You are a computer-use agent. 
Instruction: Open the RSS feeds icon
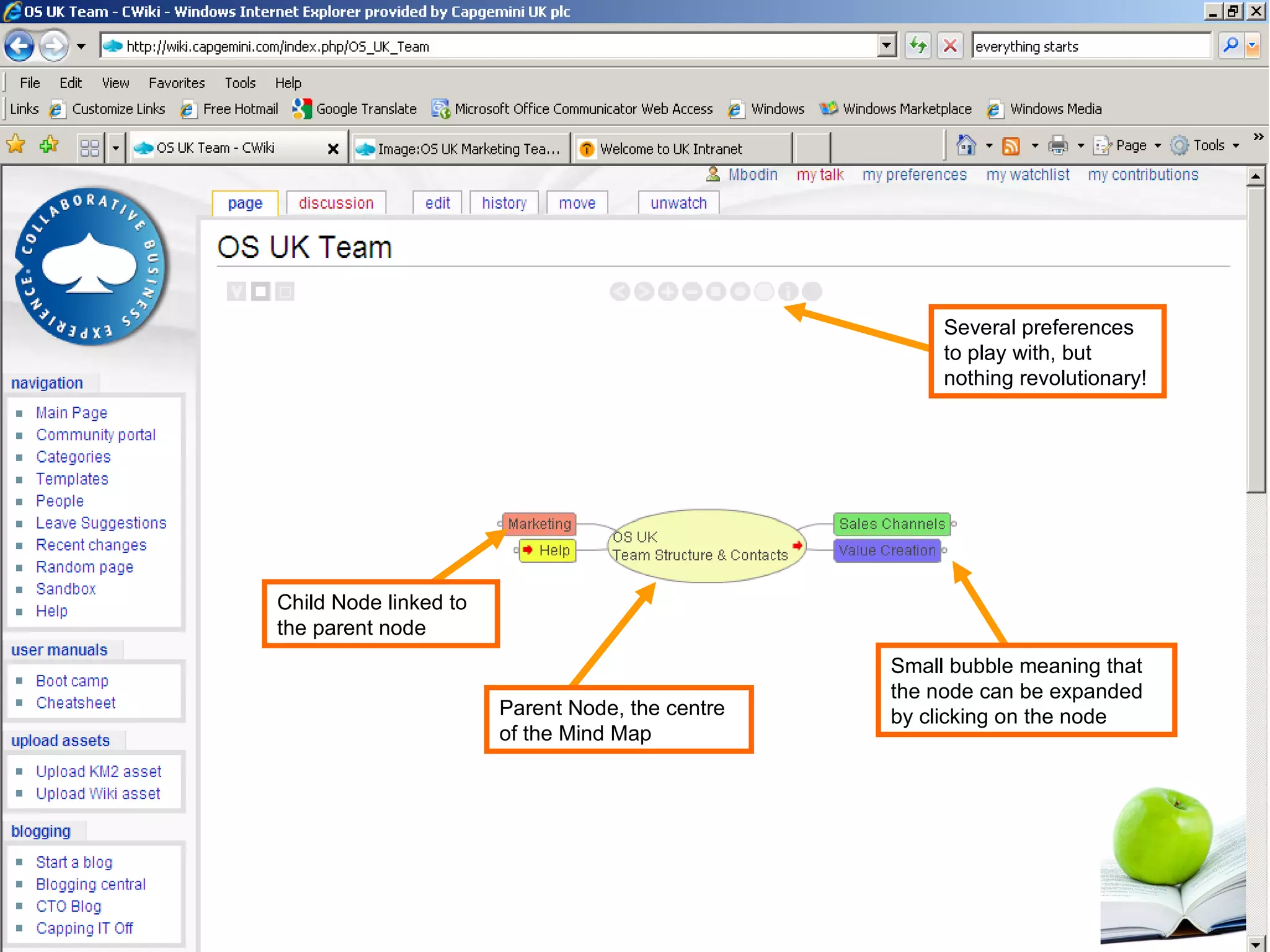pos(1011,146)
